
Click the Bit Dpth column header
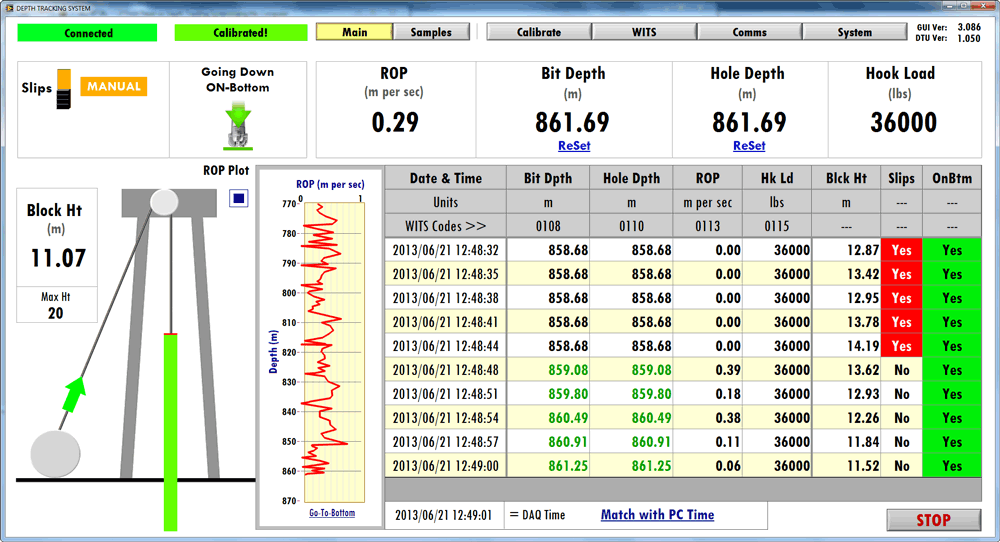[548, 178]
